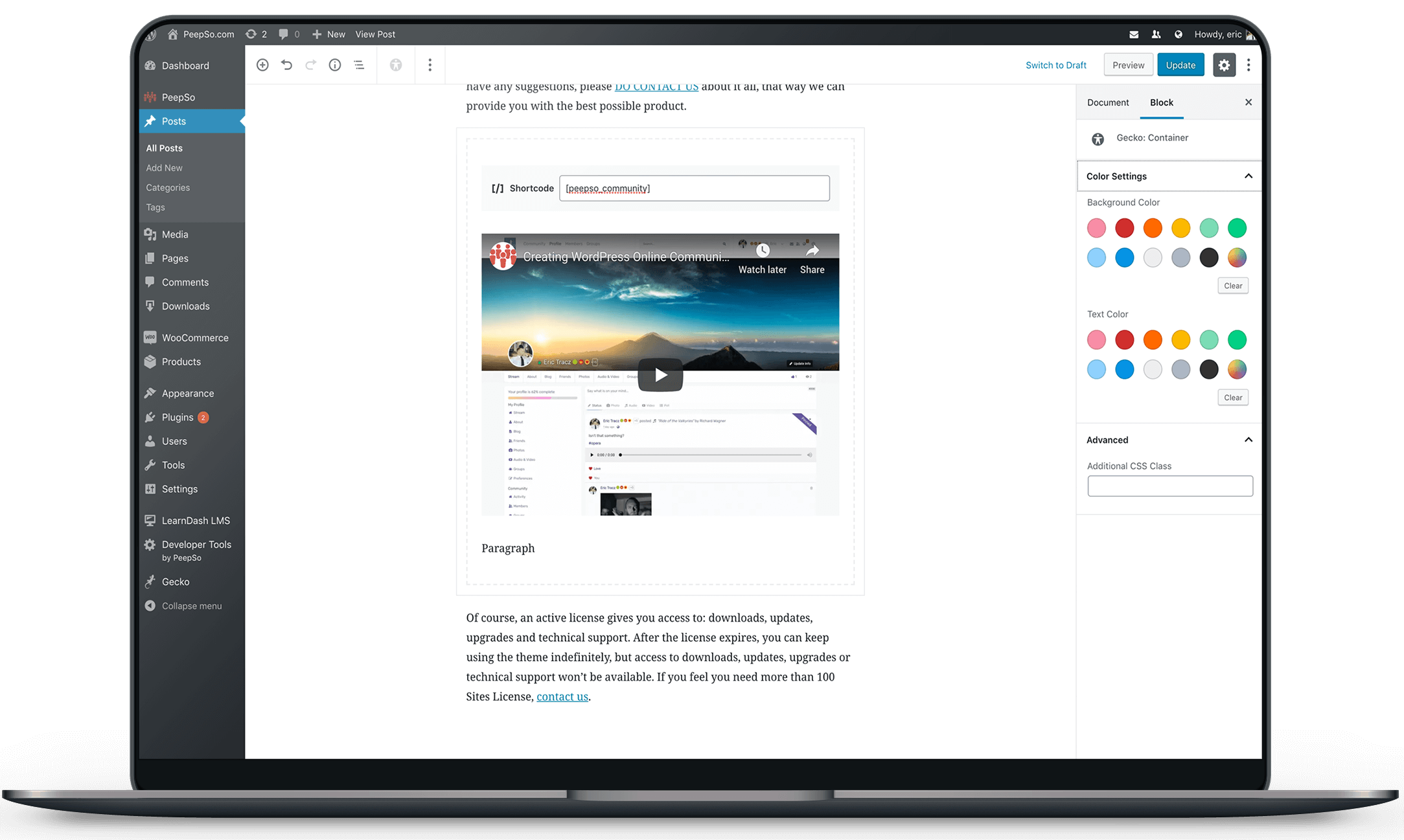Click the Preview button
This screenshot has height=840, width=1404.
pos(1127,65)
